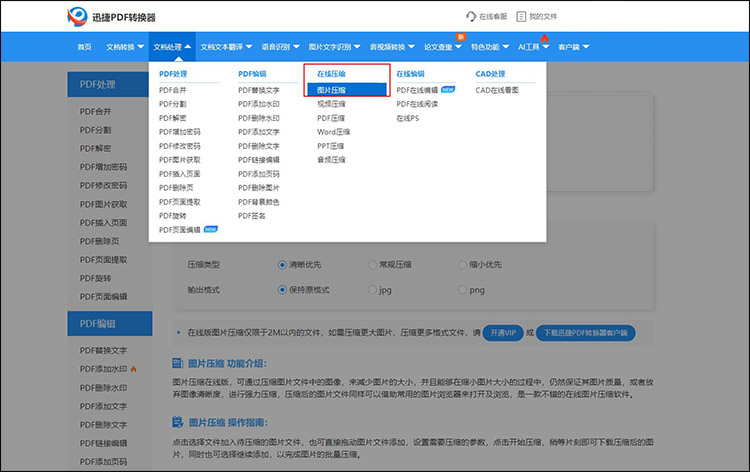Viewport: 750px width, 472px height.
Task: Select 清晰优先 compression type
Action: click(x=282, y=264)
